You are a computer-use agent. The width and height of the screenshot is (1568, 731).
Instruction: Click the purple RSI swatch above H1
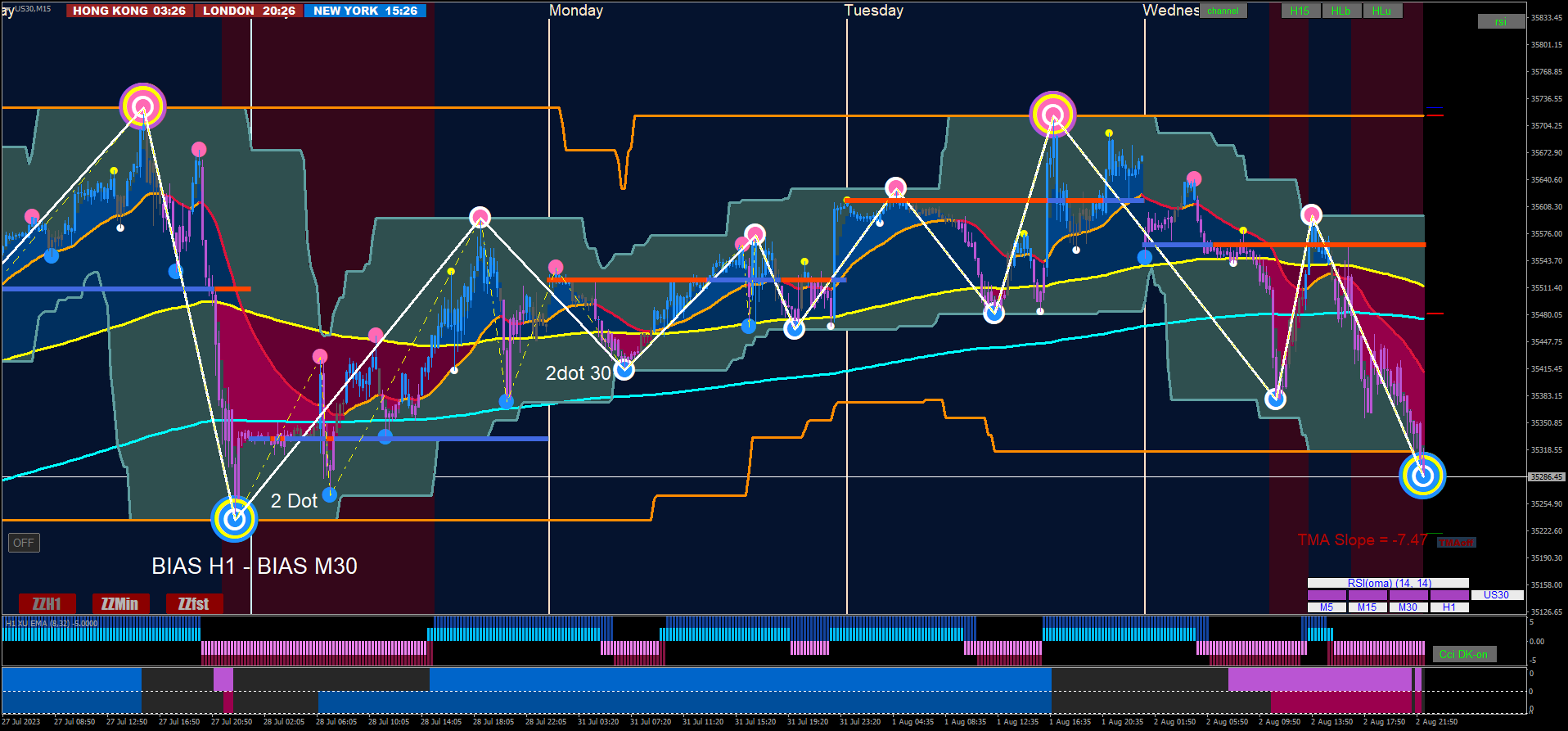[1449, 595]
